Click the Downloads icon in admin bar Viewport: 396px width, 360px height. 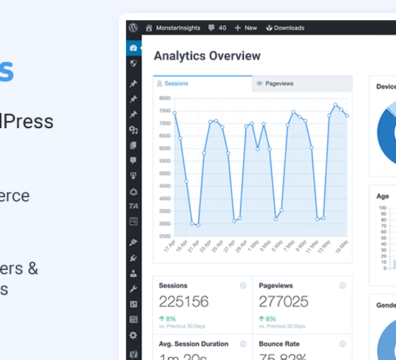[269, 28]
